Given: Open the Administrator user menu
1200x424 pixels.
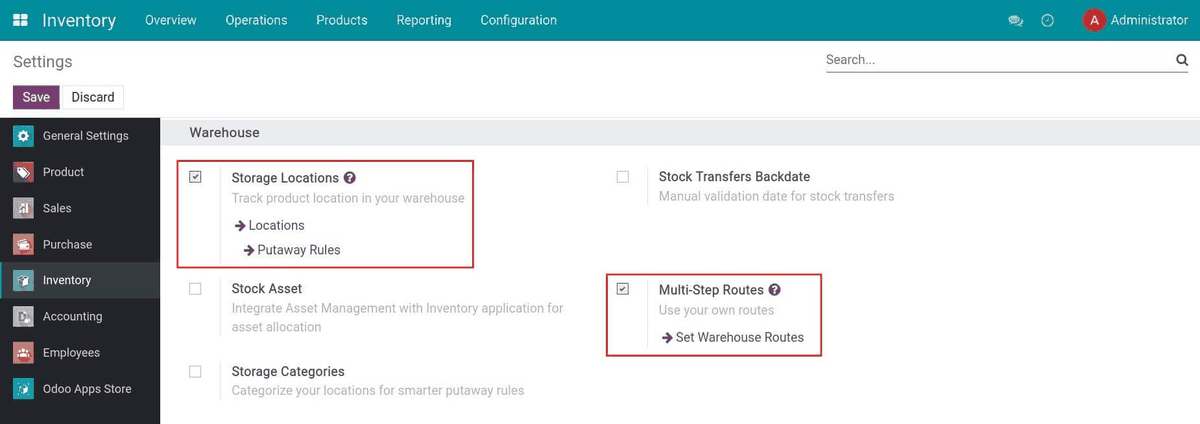Looking at the screenshot, I should (x=1136, y=20).
